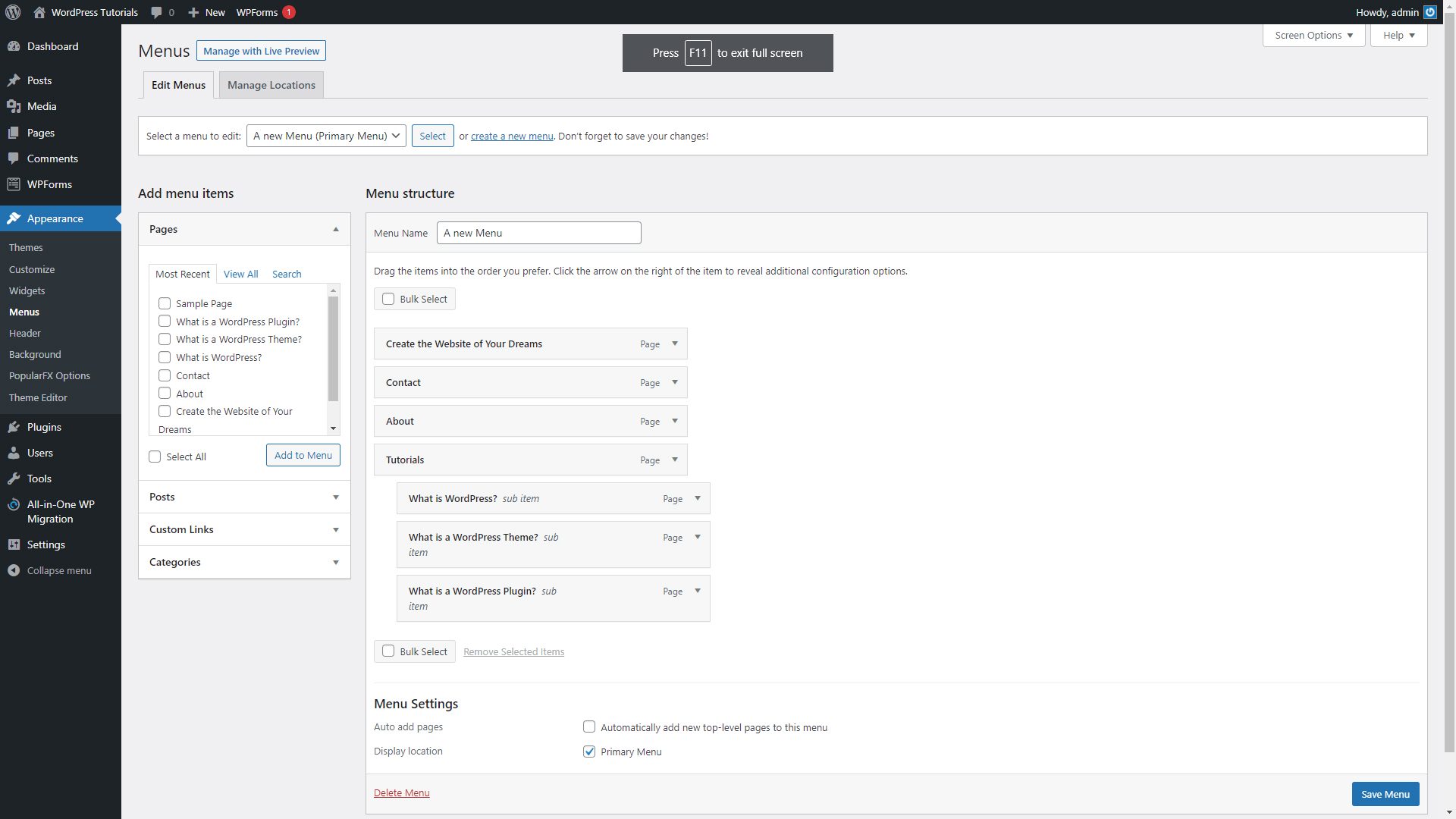The image size is (1456, 819).
Task: Enable Automatically add new top-level pages checkbox
Action: tap(589, 726)
